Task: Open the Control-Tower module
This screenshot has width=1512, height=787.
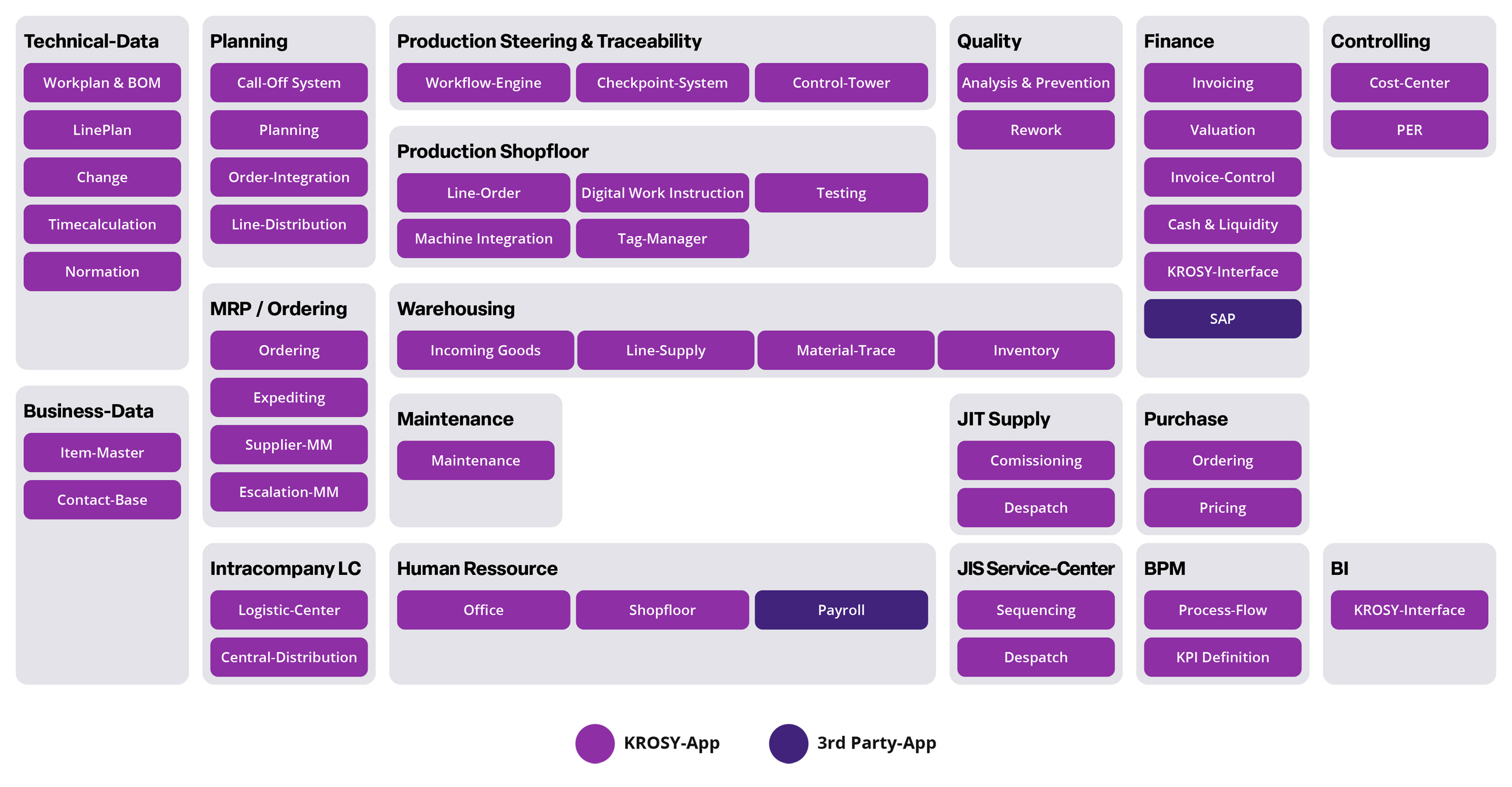Action: (840, 83)
